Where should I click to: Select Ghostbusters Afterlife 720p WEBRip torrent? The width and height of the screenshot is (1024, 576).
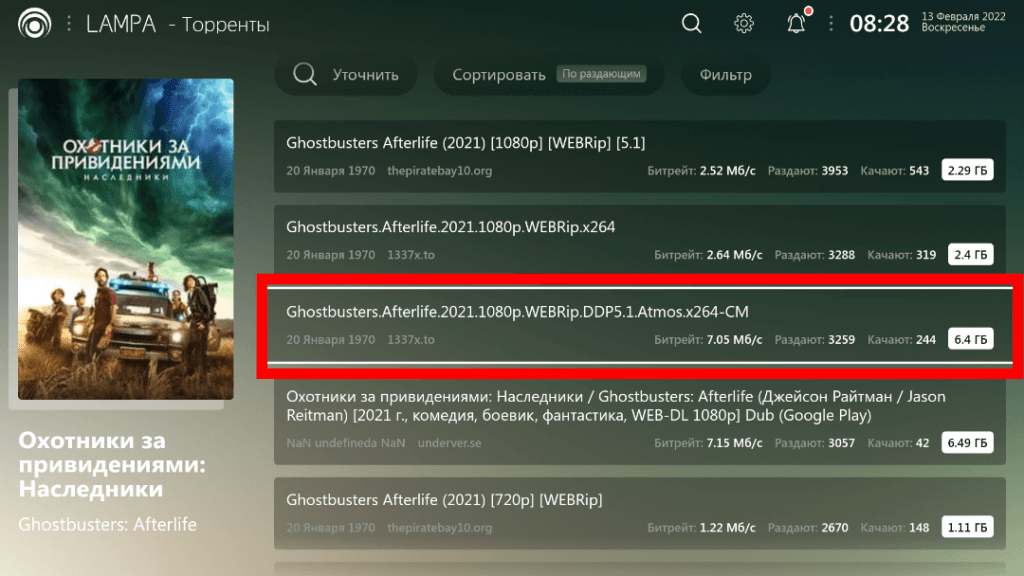[640, 511]
